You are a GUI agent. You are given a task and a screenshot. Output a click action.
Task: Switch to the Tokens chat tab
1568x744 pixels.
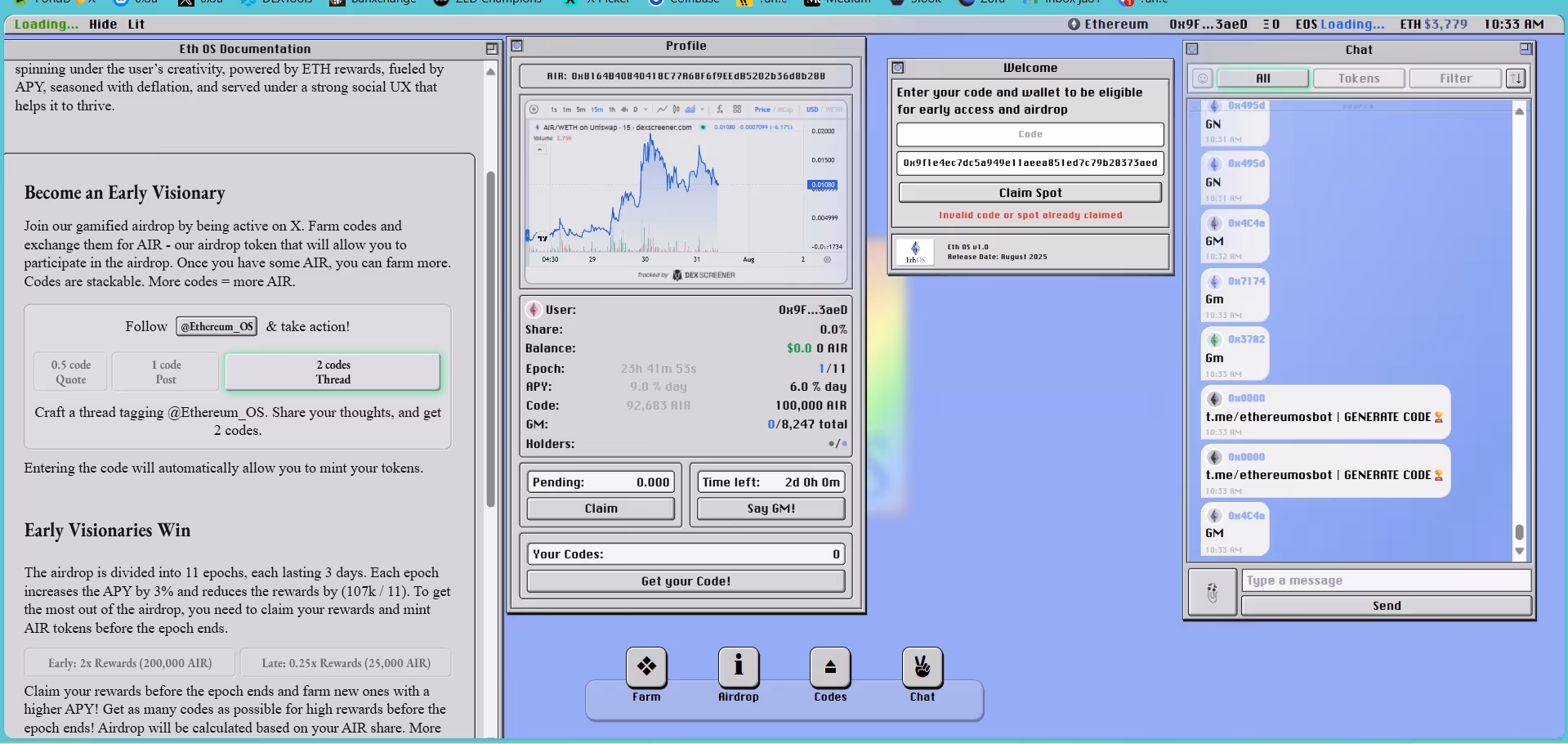coord(1358,78)
